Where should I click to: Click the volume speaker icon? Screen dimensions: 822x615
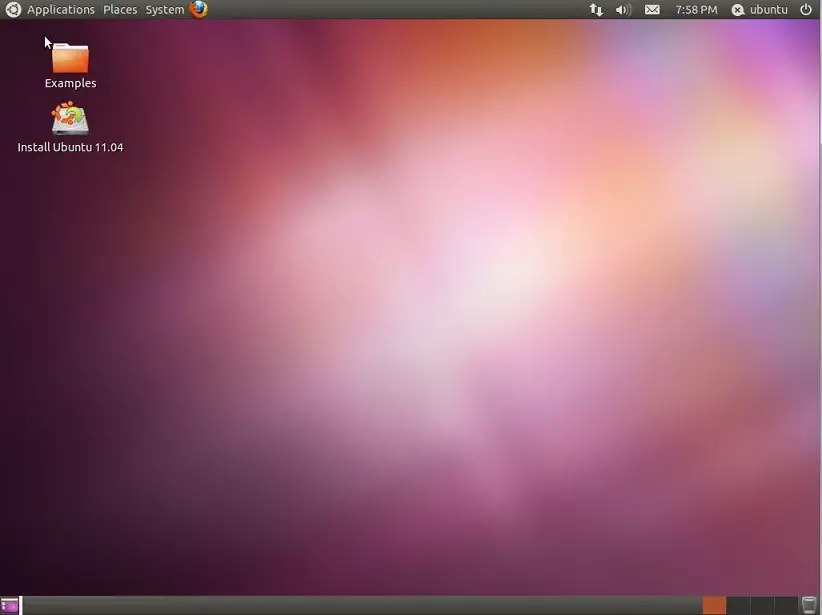pyautogui.click(x=623, y=10)
